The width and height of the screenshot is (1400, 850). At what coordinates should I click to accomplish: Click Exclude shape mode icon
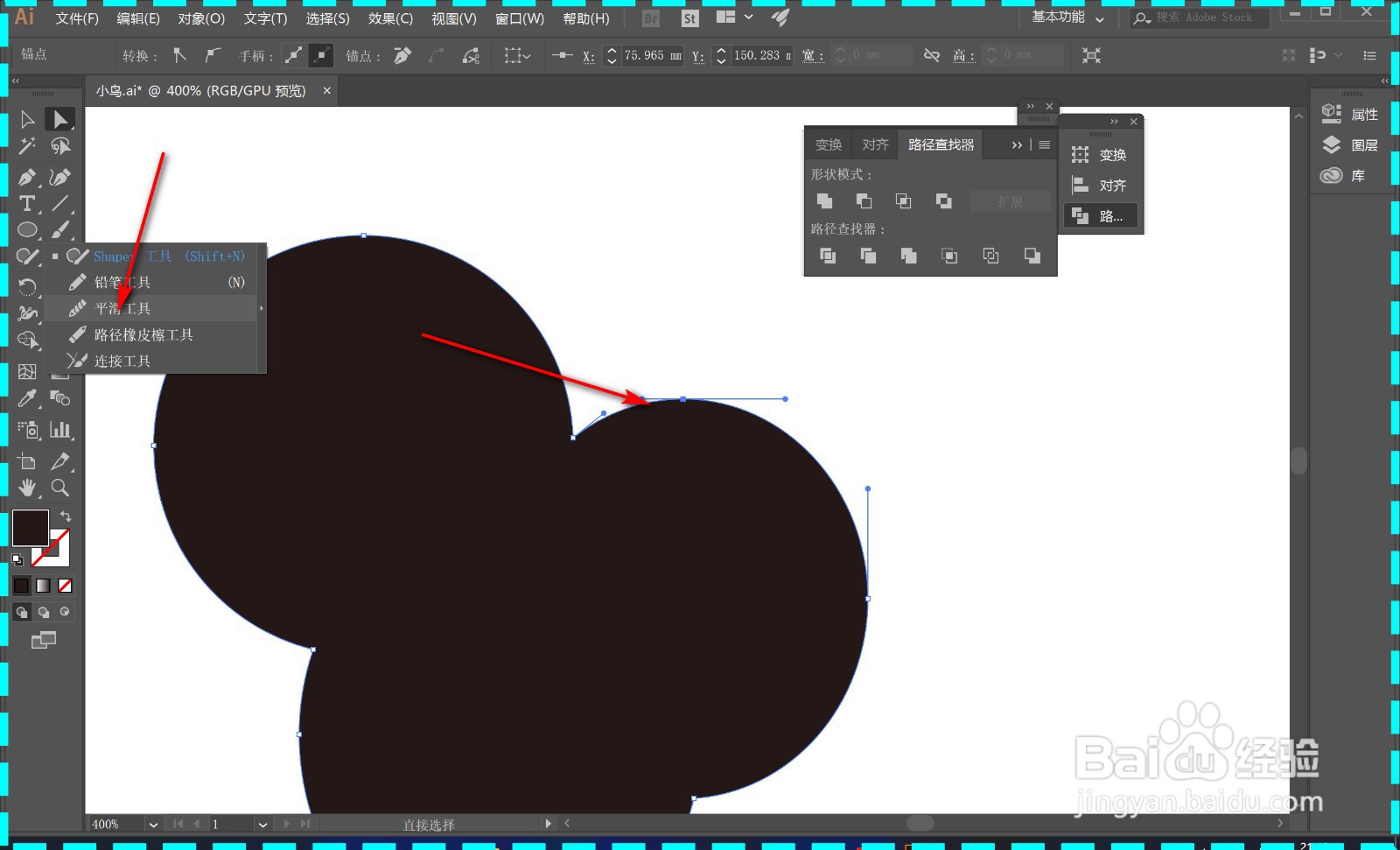tap(943, 201)
